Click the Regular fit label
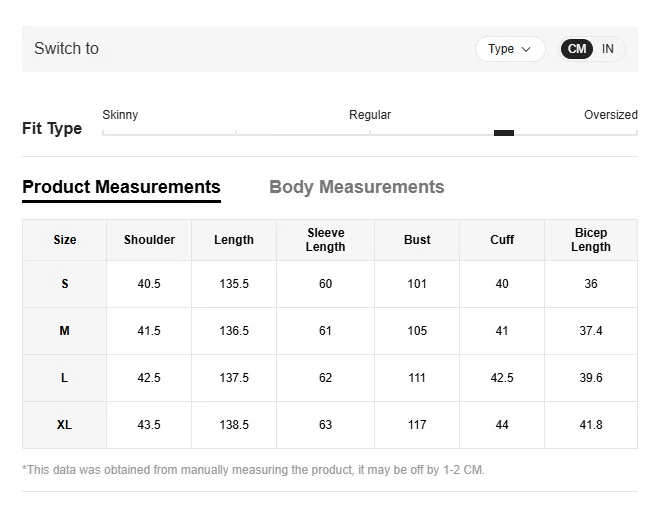Screen dimensions: 663x512 point(370,115)
